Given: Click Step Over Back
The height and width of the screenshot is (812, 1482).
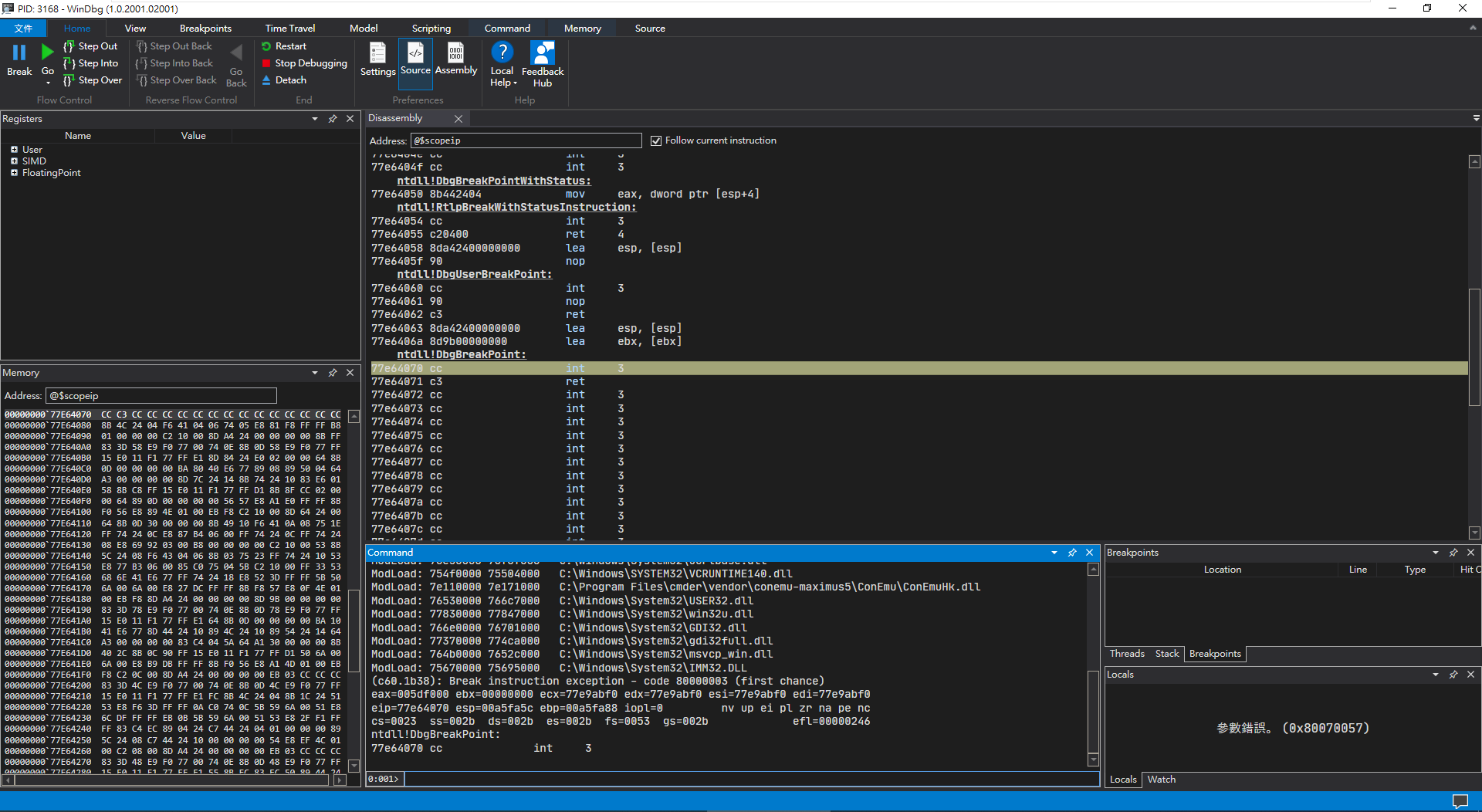Looking at the screenshot, I should click(x=177, y=80).
